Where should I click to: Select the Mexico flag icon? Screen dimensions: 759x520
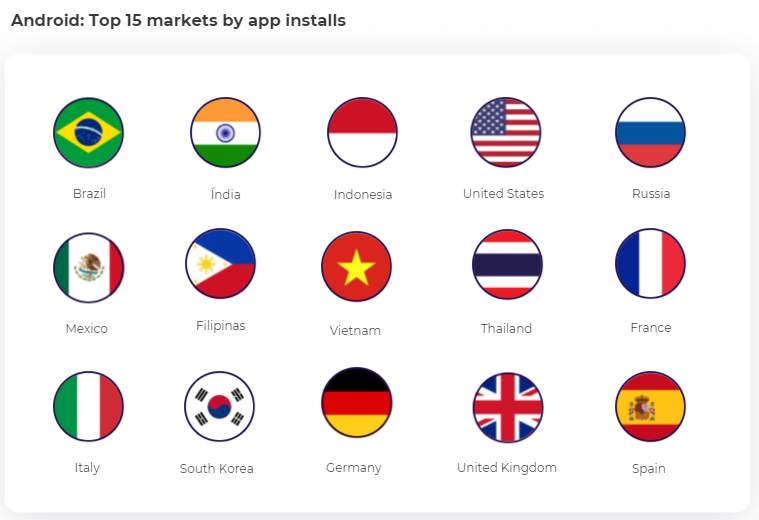[x=88, y=267]
